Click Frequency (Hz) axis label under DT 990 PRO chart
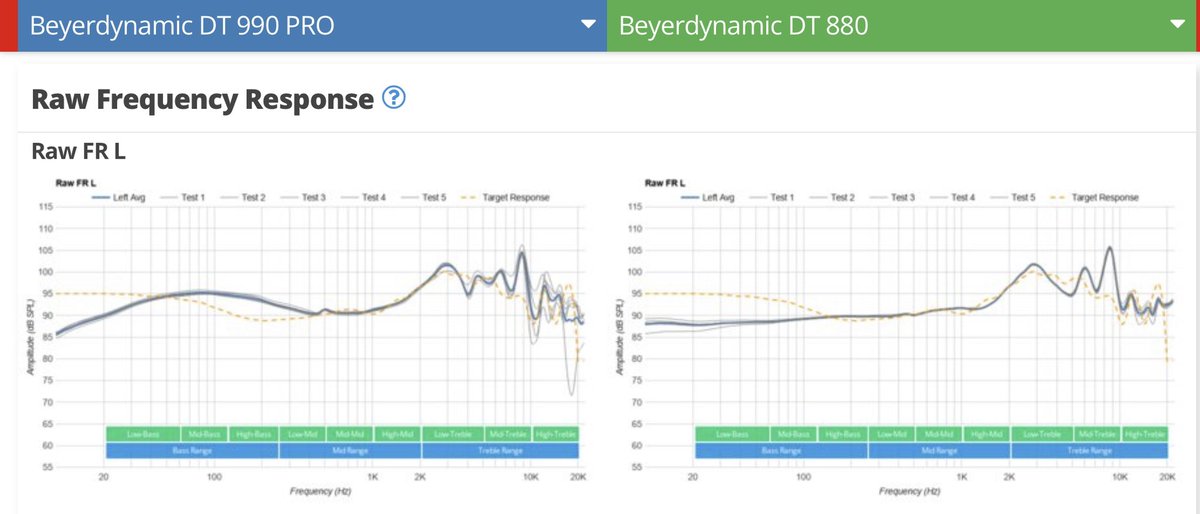 (320, 493)
